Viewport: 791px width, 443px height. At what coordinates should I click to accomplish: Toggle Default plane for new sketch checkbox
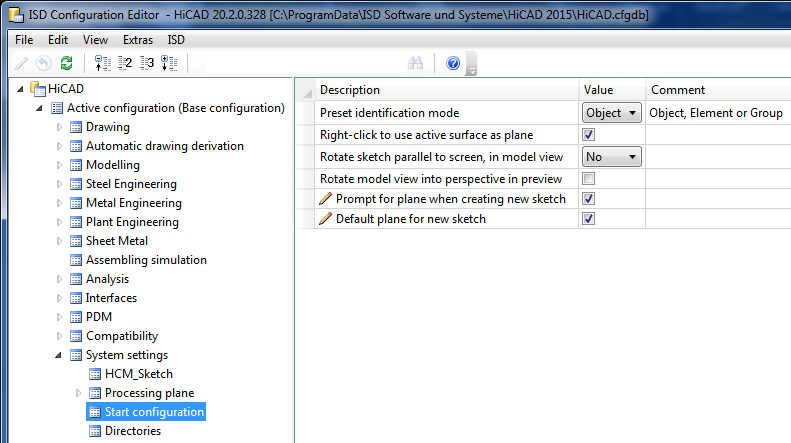[x=589, y=219]
